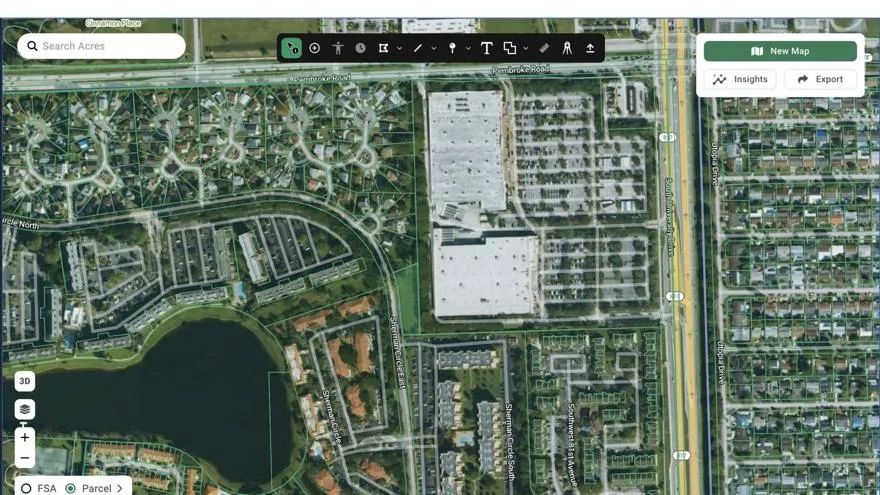Expand Parcel options arrow
Viewport: 880px width, 495px height.
pos(120,488)
